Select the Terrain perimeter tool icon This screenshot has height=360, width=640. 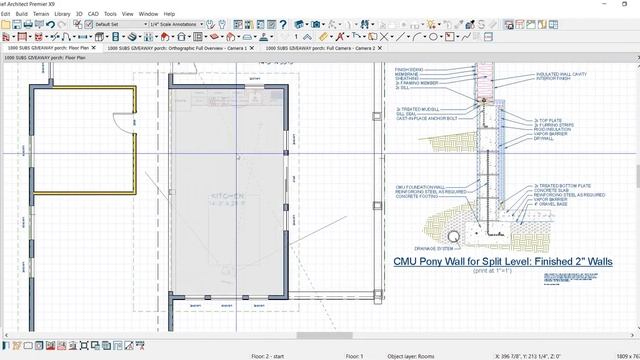click(x=247, y=37)
